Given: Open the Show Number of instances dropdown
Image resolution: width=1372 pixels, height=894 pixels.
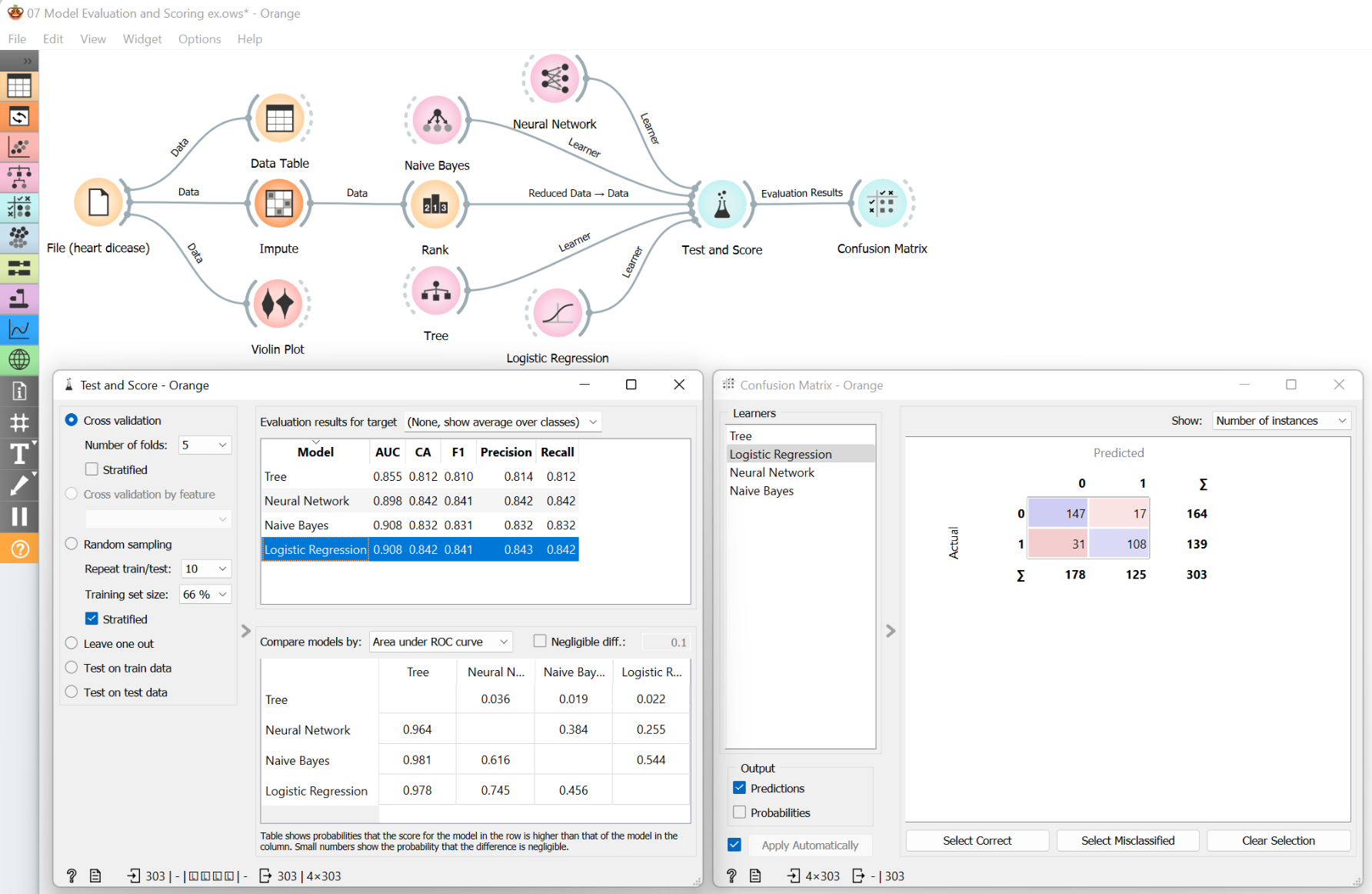Looking at the screenshot, I should pos(1281,421).
